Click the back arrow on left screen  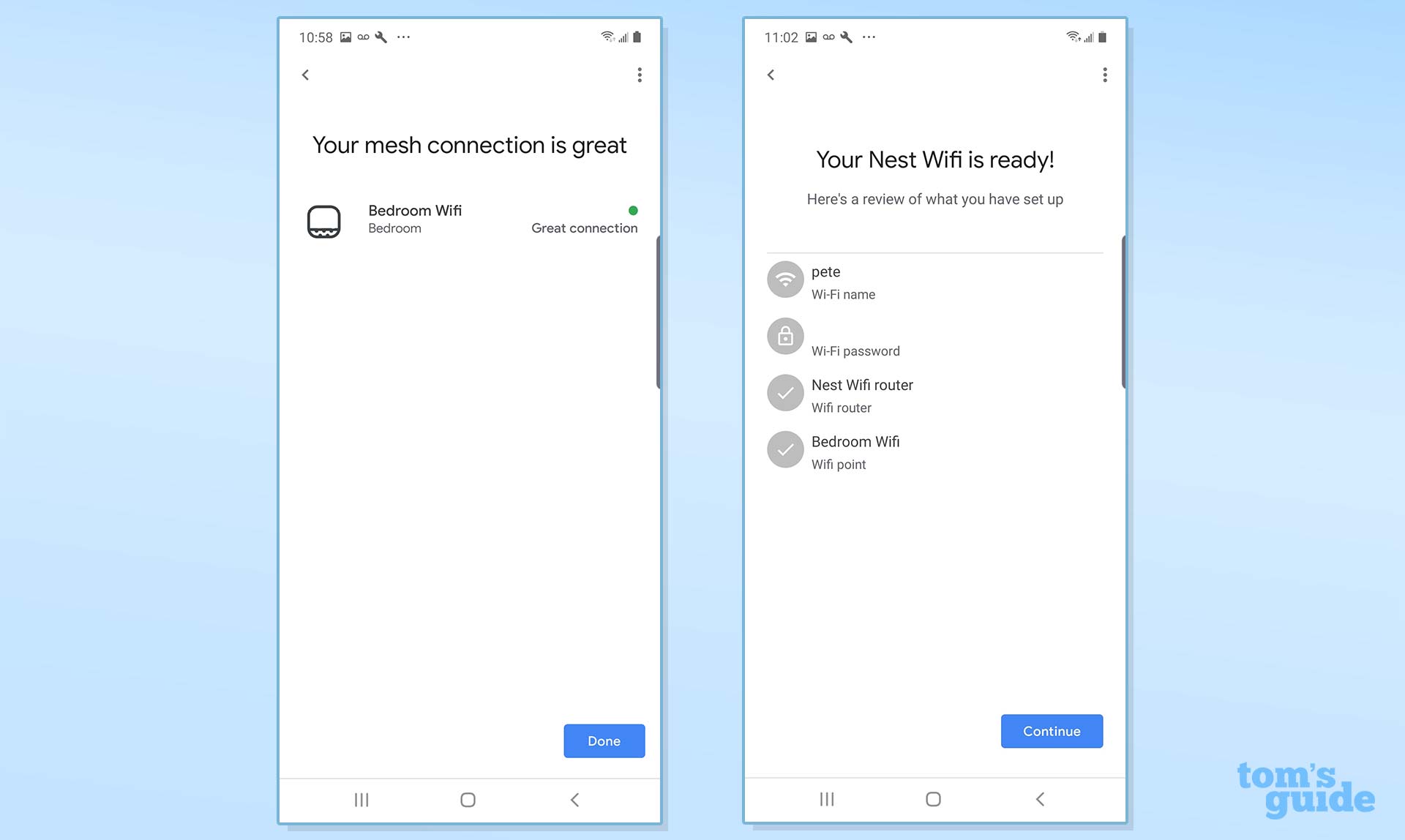[306, 75]
